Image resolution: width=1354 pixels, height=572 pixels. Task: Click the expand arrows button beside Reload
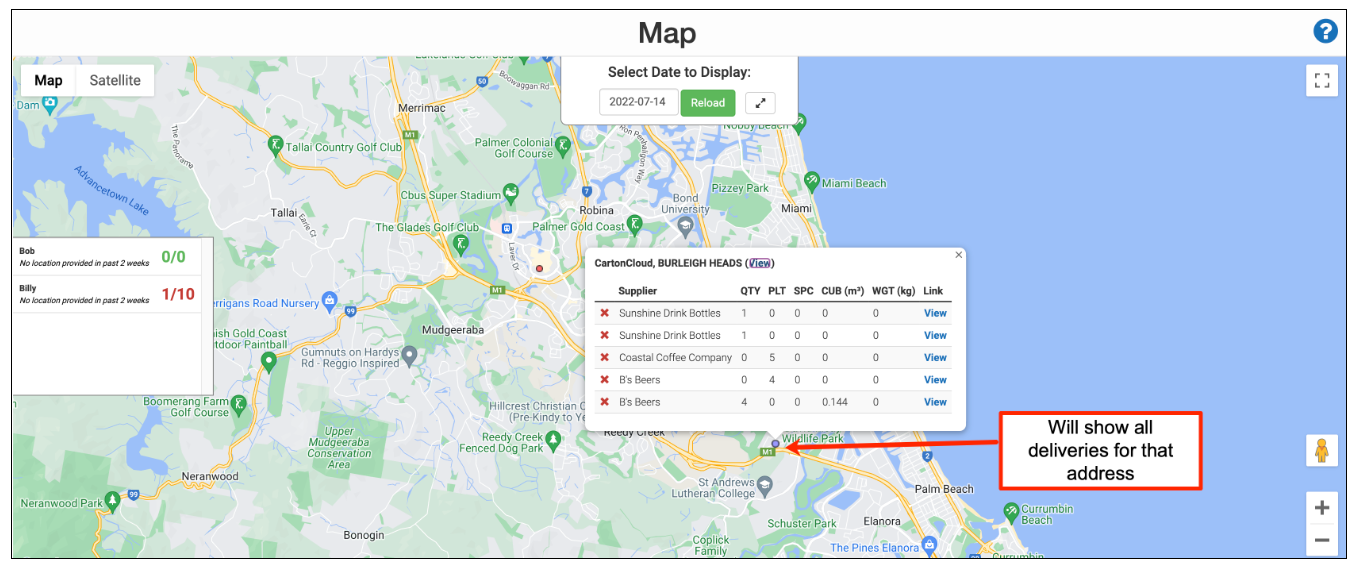click(x=760, y=103)
